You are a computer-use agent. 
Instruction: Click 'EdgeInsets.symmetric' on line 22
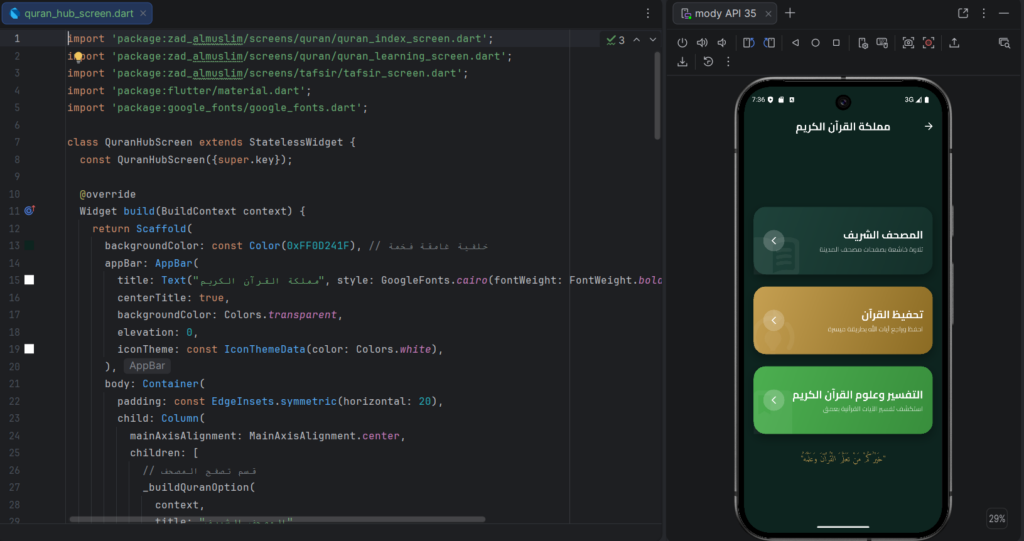click(x=274, y=401)
